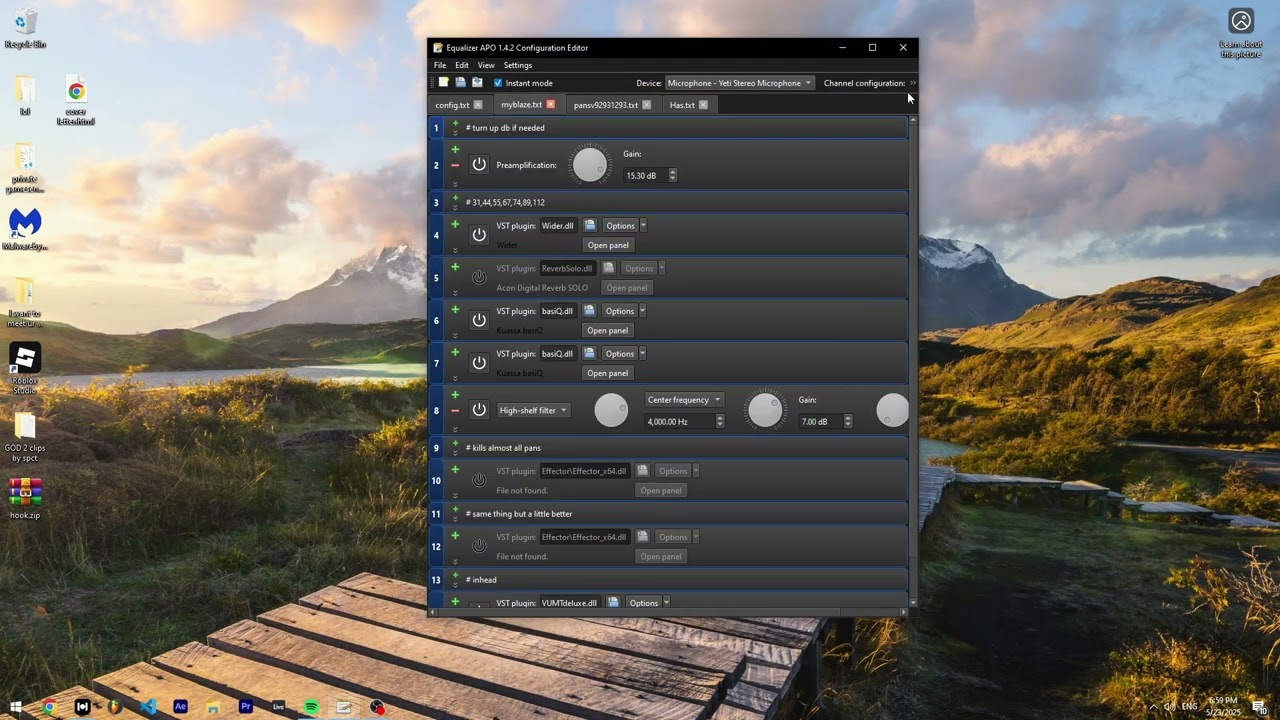Click the Preamplification gain knob
The width and height of the screenshot is (1280, 720).
click(x=590, y=165)
